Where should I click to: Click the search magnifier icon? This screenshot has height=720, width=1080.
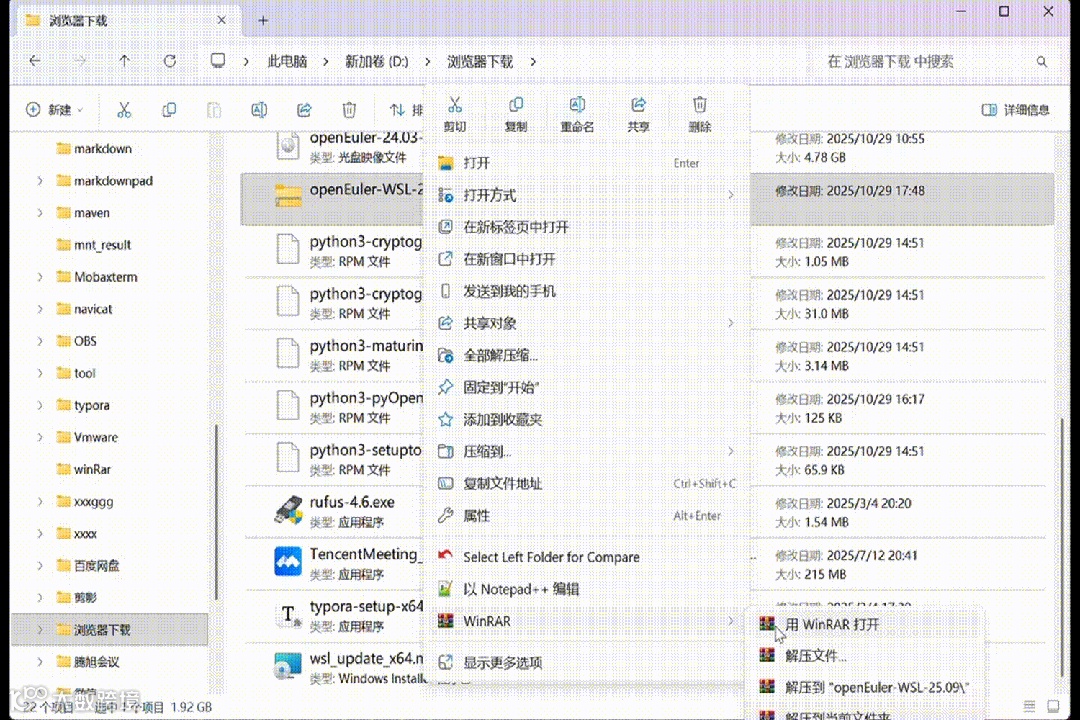1042,62
